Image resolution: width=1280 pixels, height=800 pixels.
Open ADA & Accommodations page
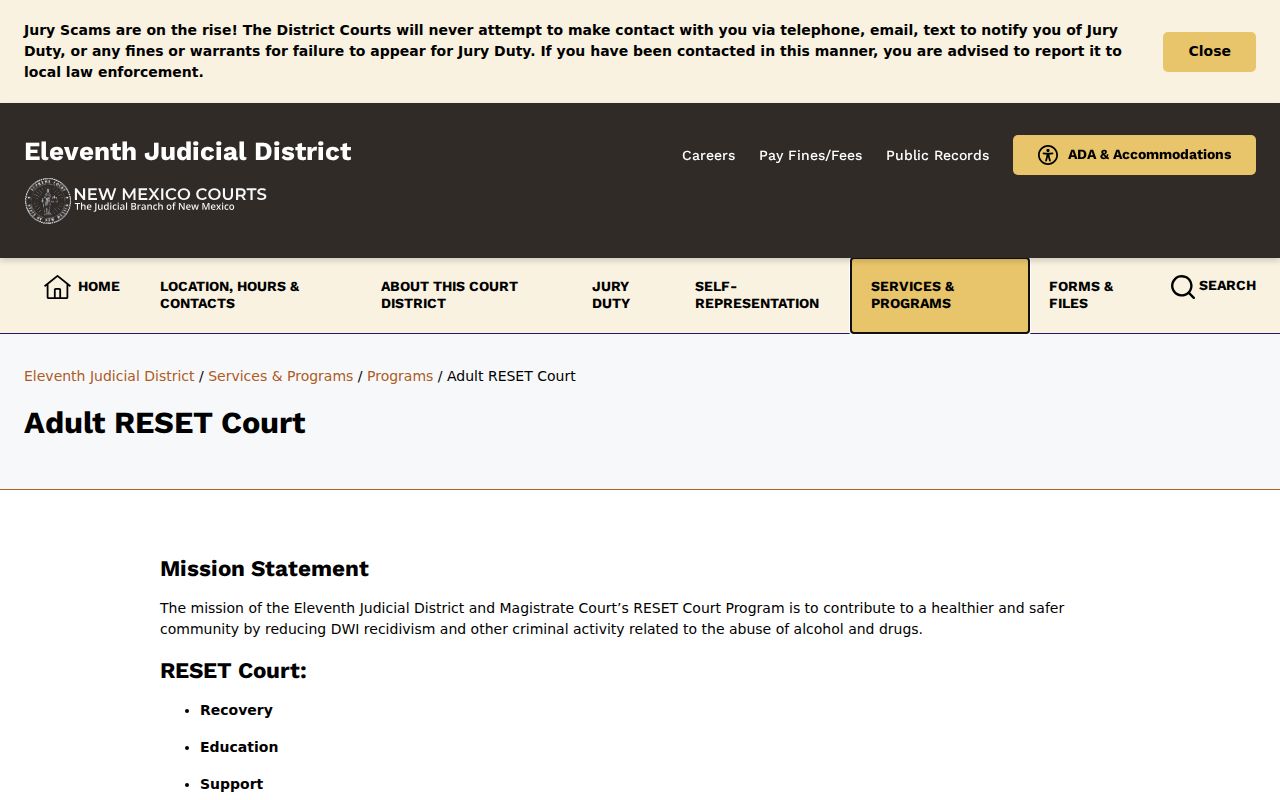[x=1134, y=155]
